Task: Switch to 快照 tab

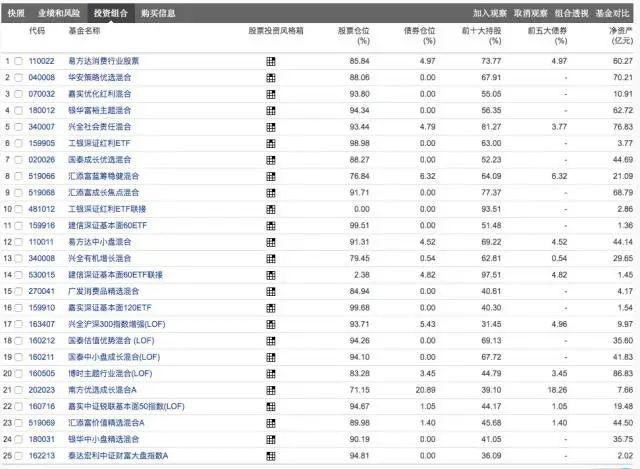Action: (16, 13)
